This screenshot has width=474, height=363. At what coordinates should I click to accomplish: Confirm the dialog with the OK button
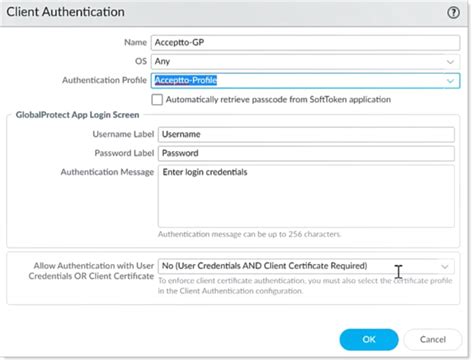pyautogui.click(x=369, y=339)
